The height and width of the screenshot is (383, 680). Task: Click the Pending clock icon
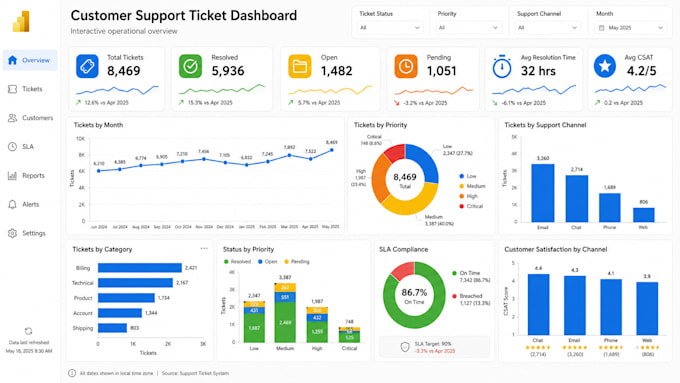406,66
